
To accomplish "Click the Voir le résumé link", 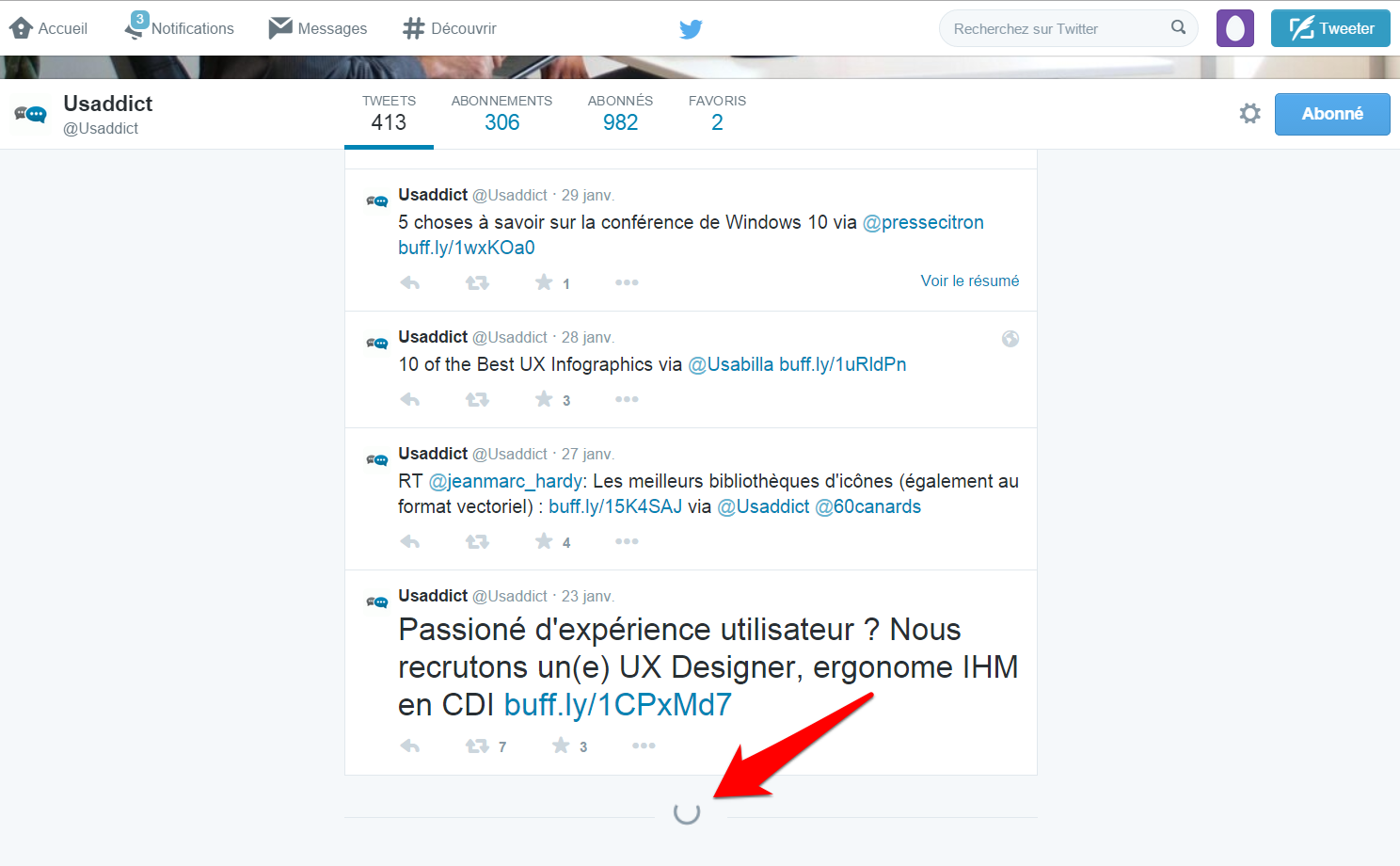I will pyautogui.click(x=970, y=281).
